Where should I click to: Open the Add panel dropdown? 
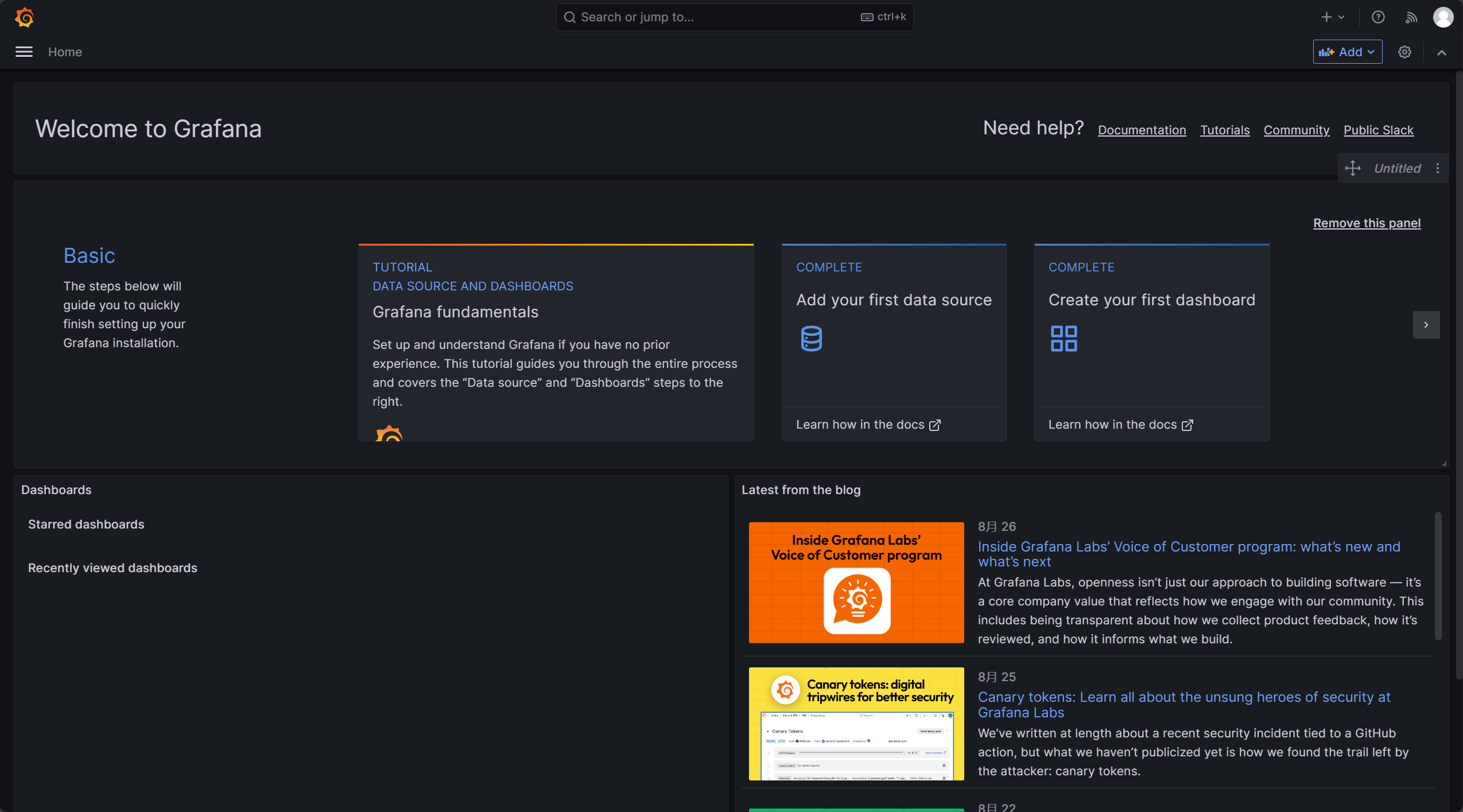[x=1347, y=52]
